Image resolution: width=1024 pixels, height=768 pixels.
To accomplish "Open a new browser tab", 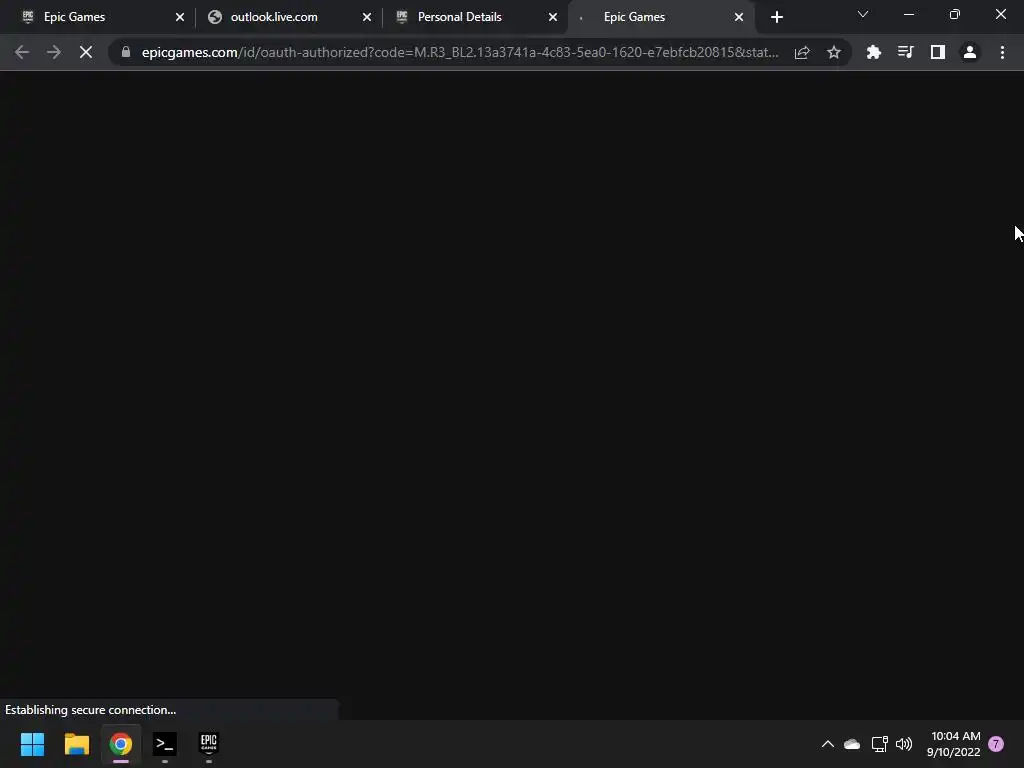I will [x=776, y=17].
